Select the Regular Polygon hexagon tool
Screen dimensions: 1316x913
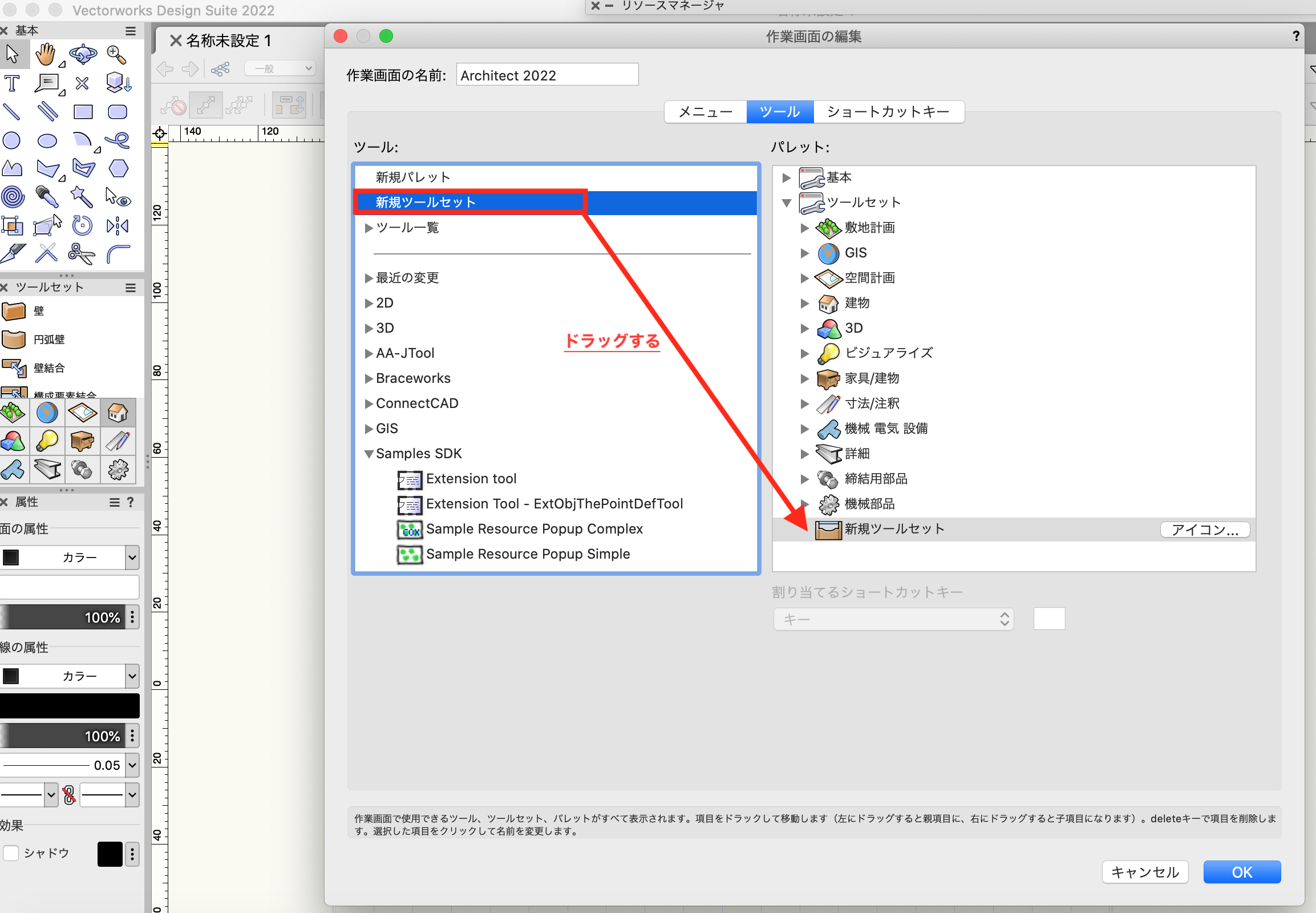[x=118, y=169]
